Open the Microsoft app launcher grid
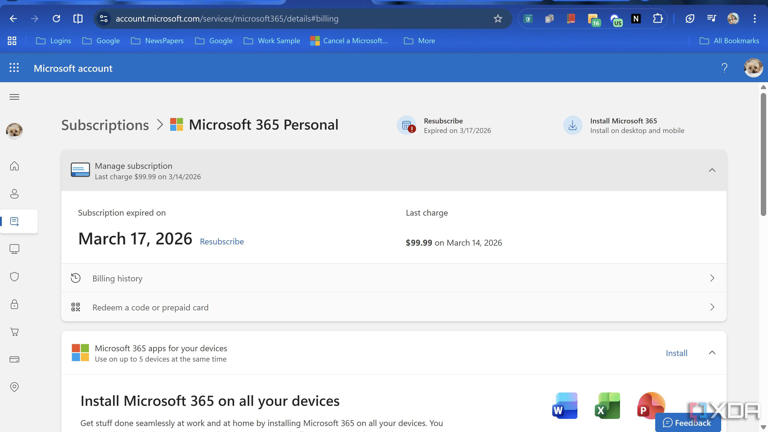The image size is (768, 432). click(14, 68)
